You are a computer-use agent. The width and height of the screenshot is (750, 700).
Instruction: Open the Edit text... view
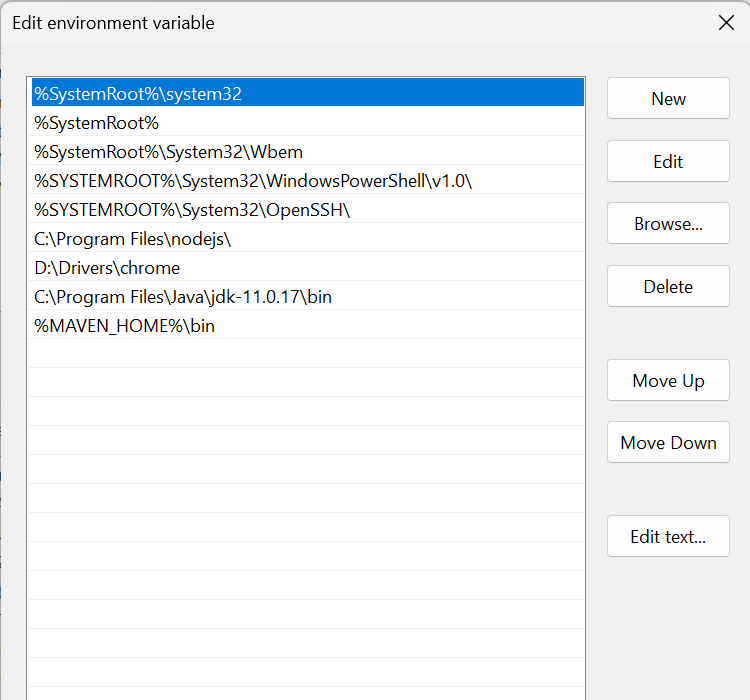[668, 537]
